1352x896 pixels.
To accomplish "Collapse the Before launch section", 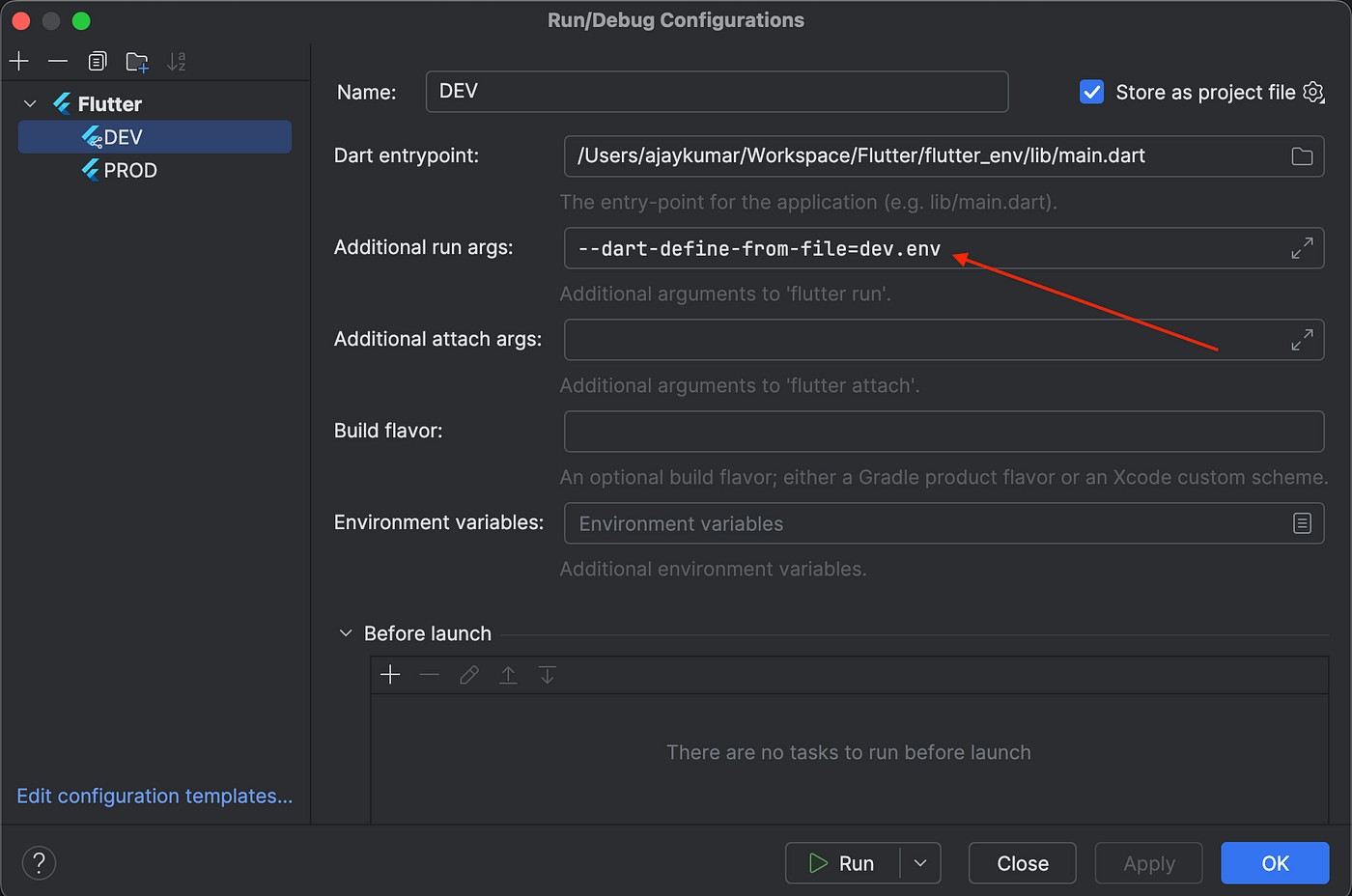I will tap(346, 633).
